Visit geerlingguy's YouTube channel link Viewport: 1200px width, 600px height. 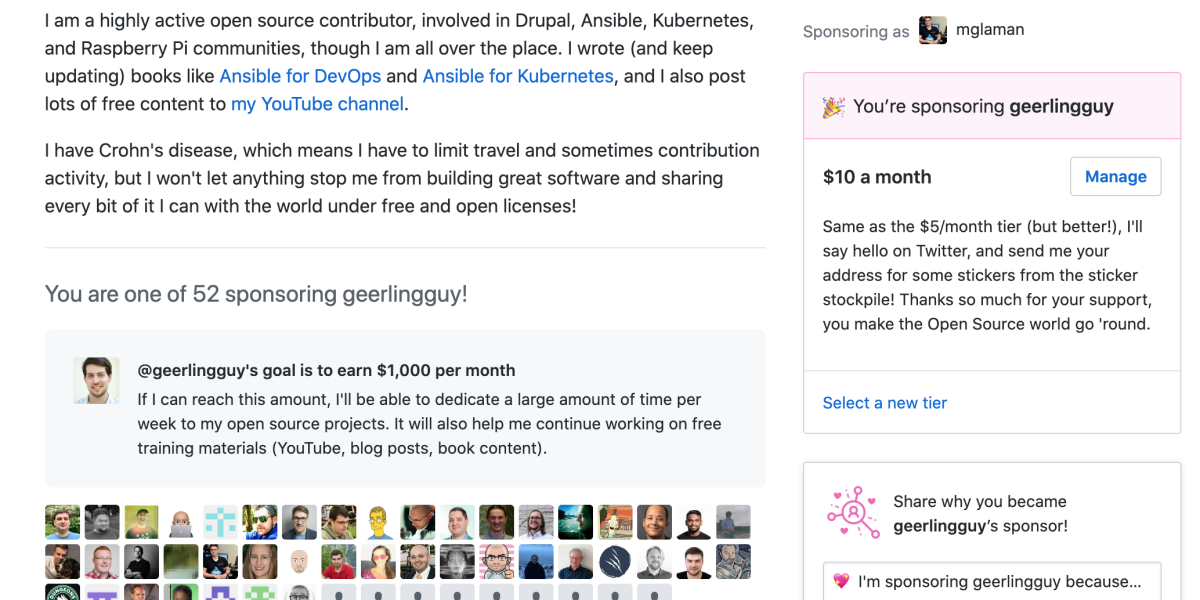(317, 103)
